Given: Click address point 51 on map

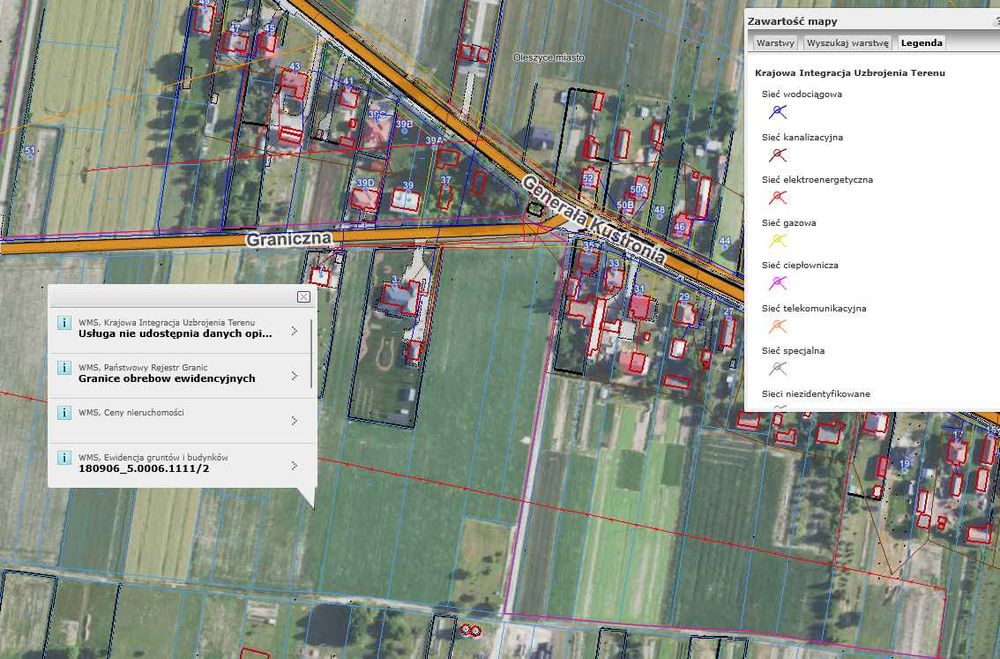Looking at the screenshot, I should click(x=30, y=151).
